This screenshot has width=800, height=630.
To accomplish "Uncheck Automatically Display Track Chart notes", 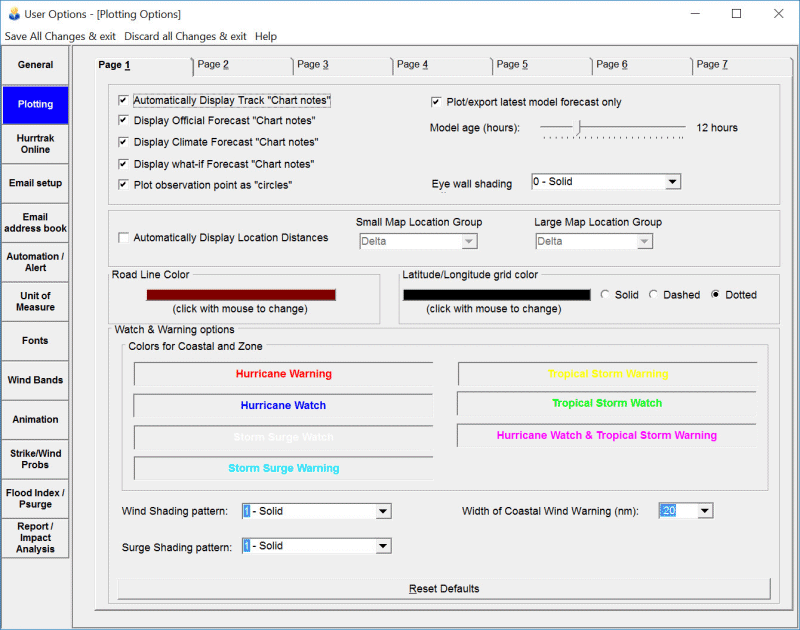I will [x=123, y=101].
